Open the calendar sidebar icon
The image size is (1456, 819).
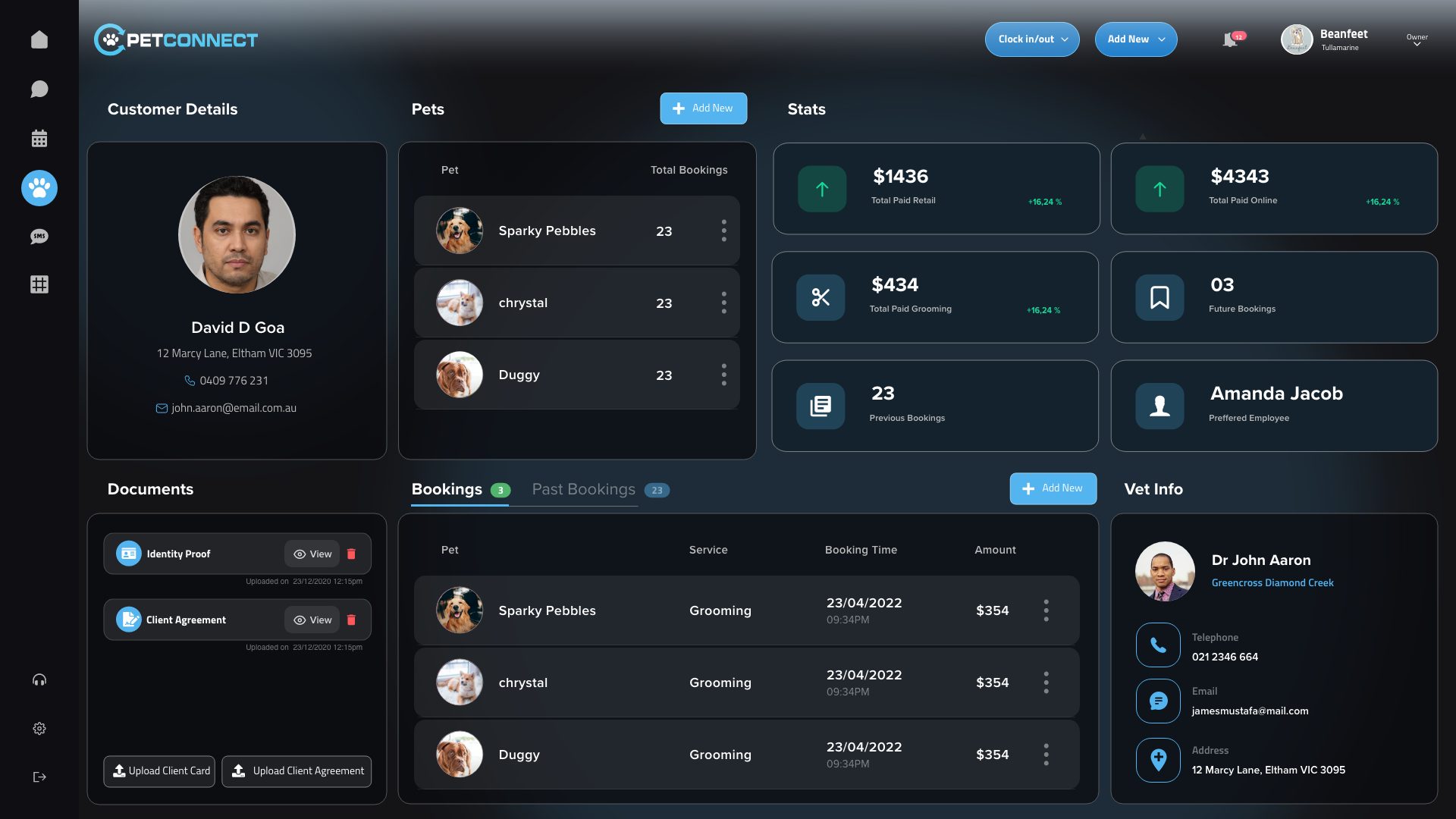point(39,138)
